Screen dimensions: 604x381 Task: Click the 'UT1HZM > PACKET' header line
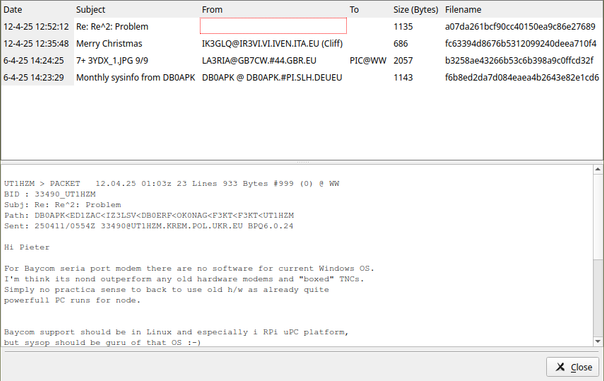pos(171,183)
